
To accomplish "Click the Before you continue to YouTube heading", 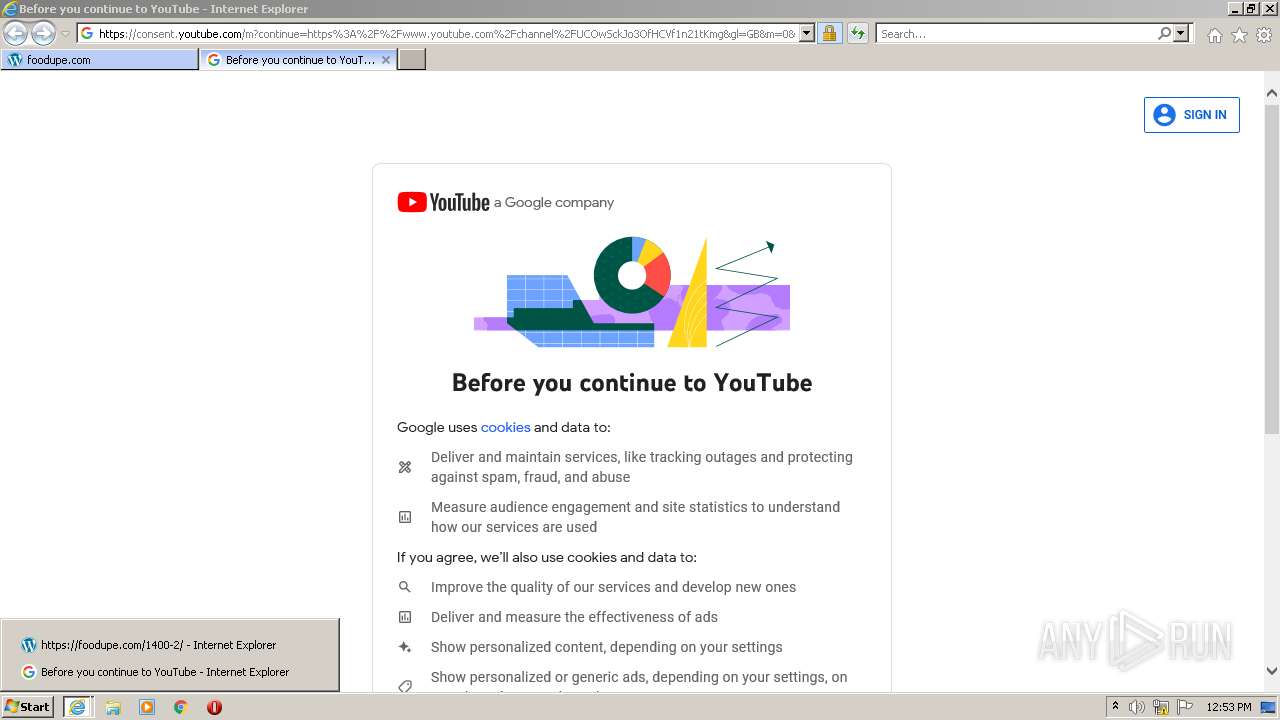I will coord(632,383).
